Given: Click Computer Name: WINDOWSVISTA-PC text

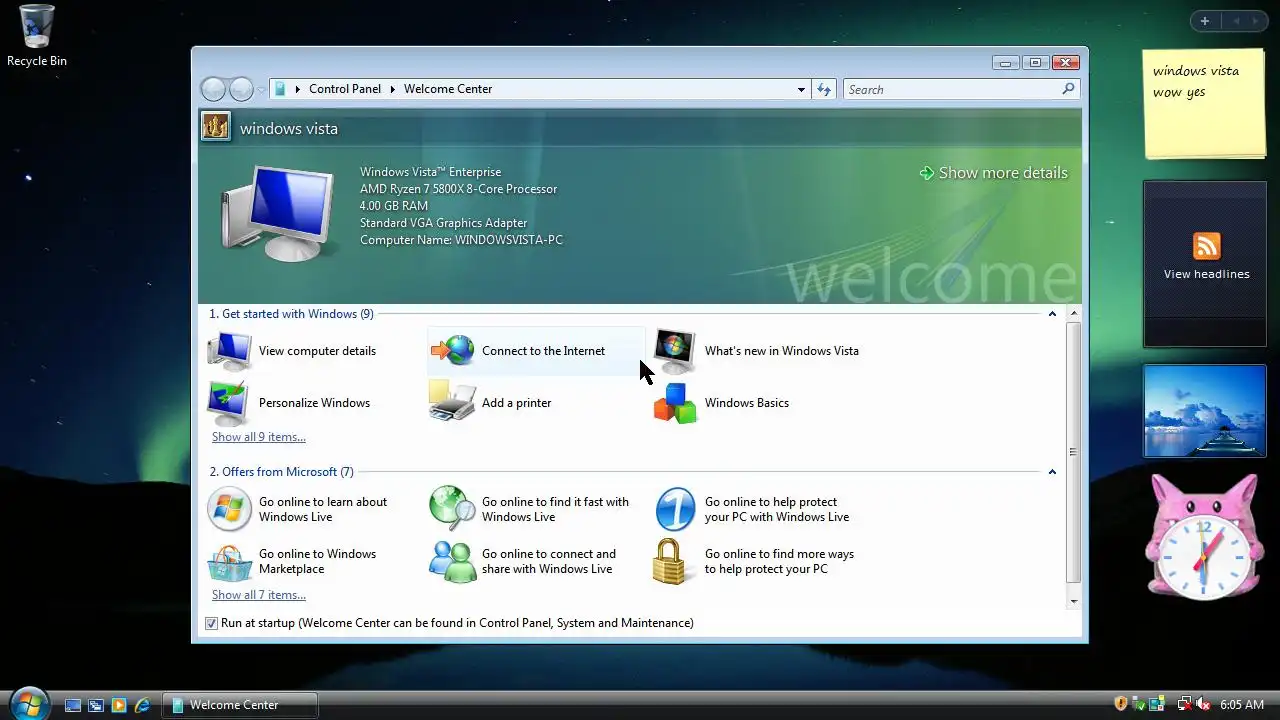Looking at the screenshot, I should (x=461, y=240).
